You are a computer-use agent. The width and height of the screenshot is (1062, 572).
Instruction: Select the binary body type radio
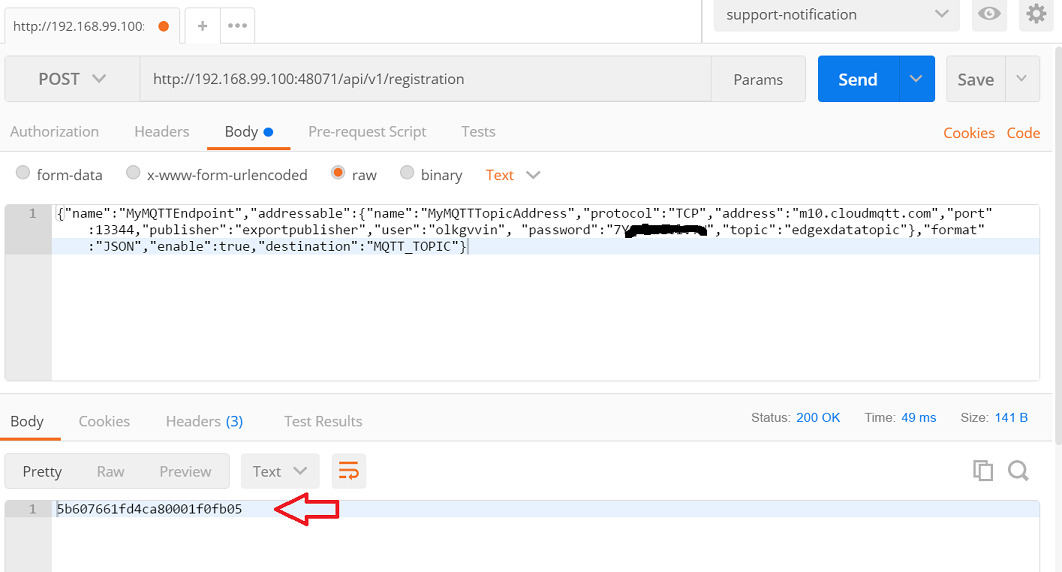coord(406,173)
